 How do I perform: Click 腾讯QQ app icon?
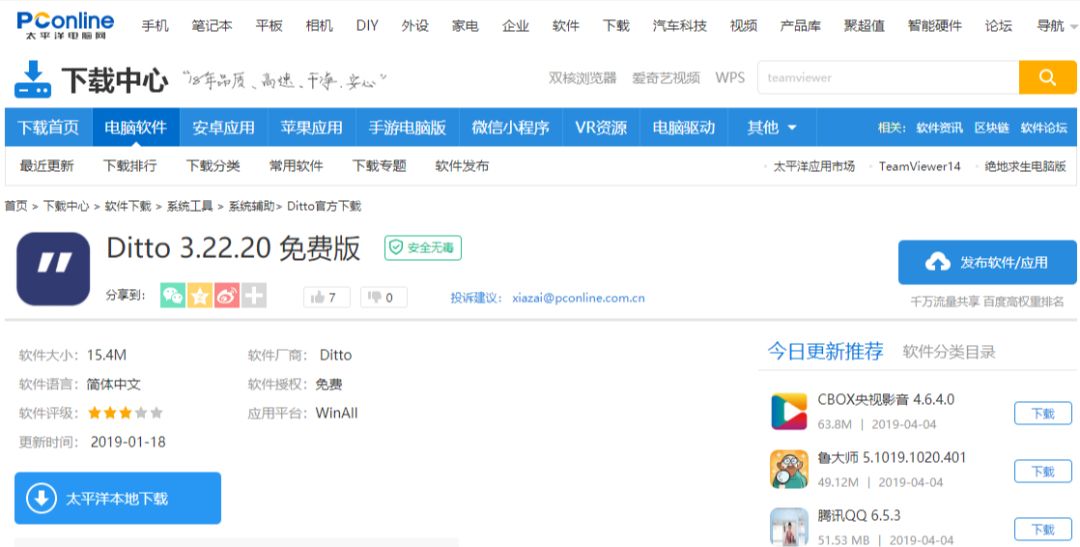(789, 527)
